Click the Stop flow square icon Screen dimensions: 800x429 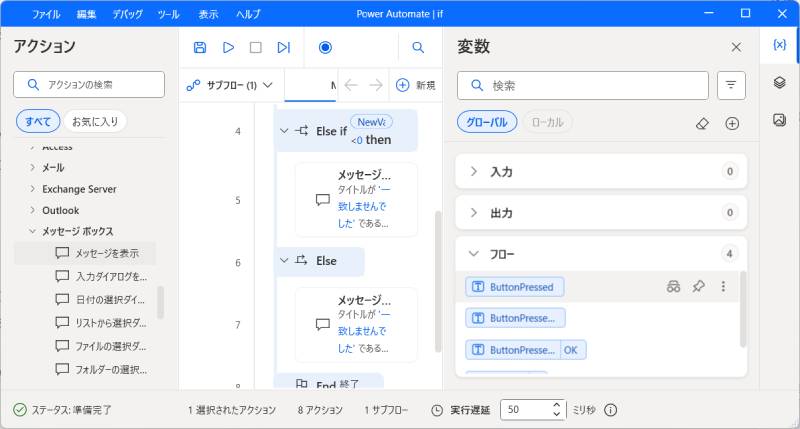click(x=255, y=47)
